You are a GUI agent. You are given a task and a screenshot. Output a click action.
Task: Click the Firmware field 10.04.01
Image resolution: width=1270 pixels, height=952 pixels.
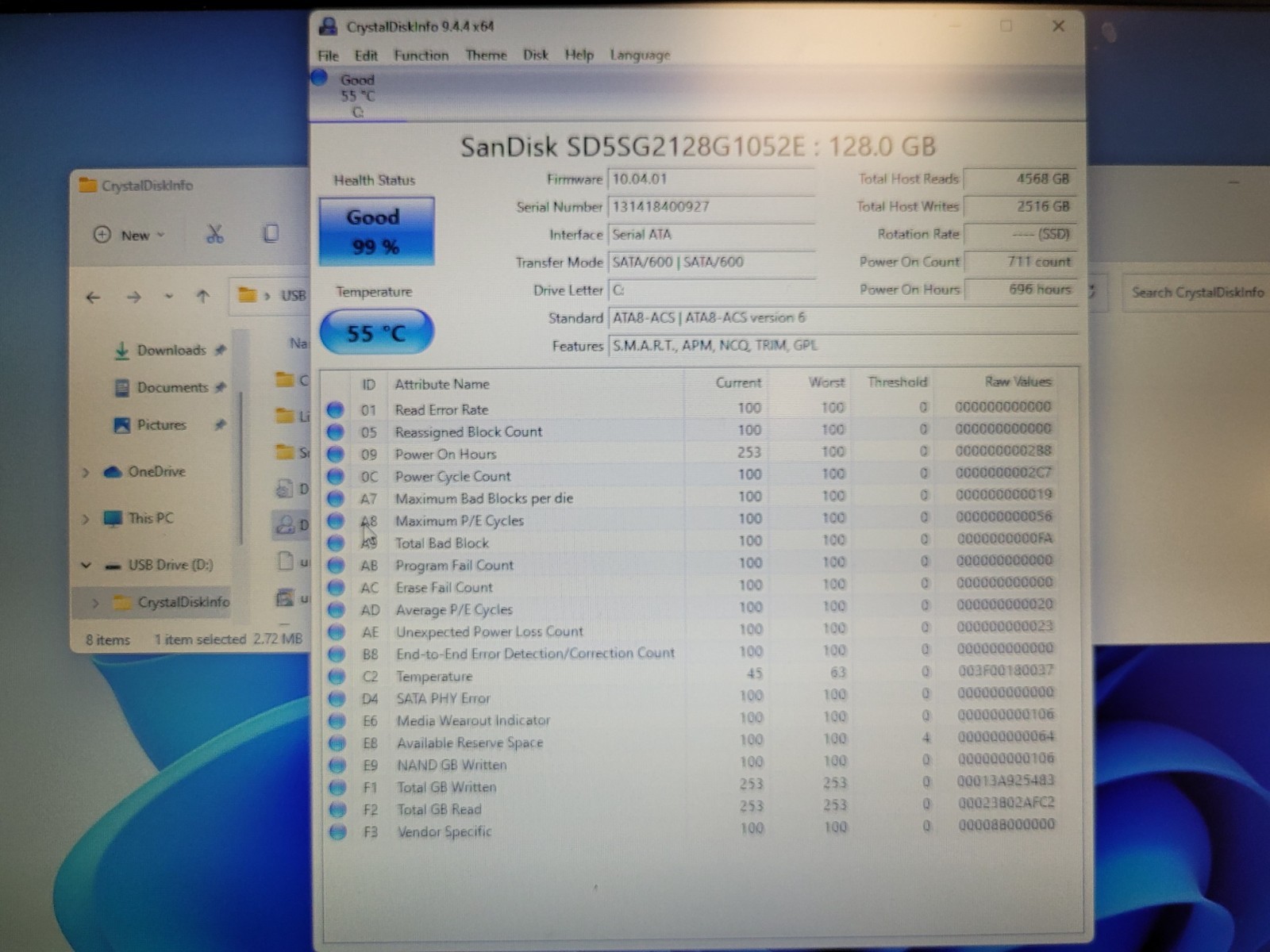tap(711, 179)
